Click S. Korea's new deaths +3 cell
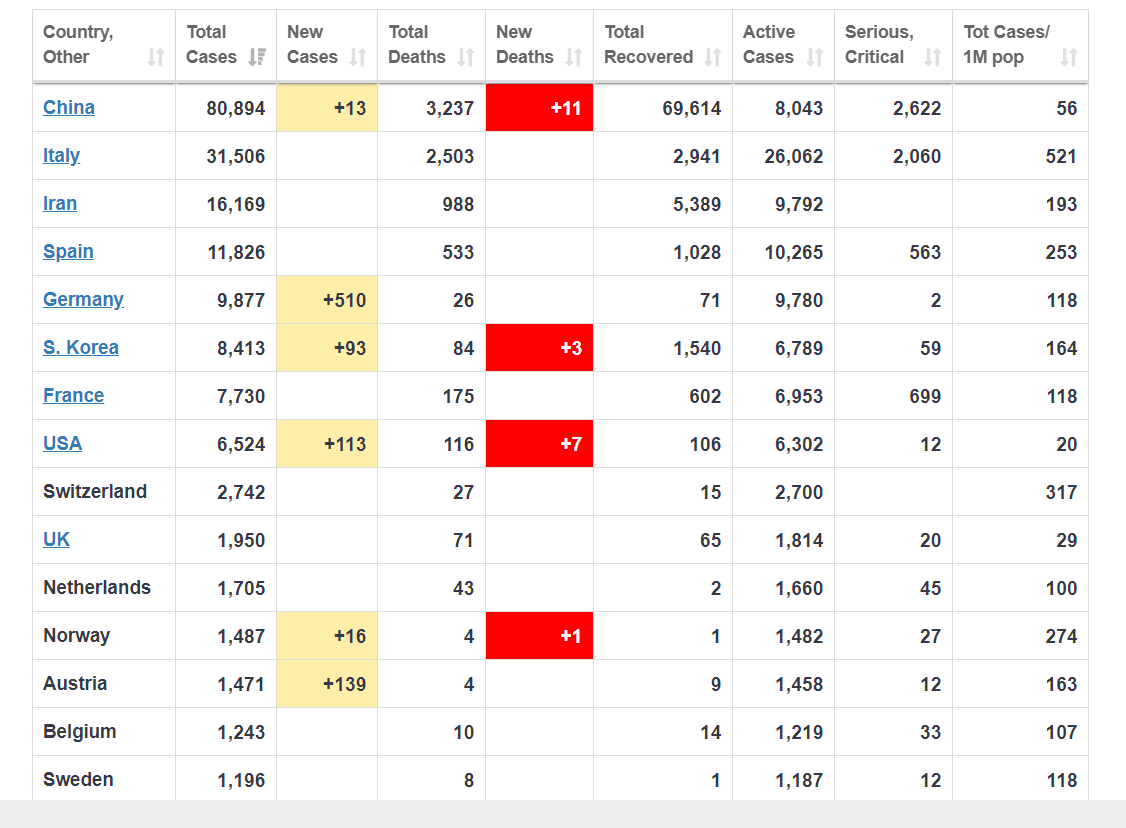The image size is (1126, 828). [539, 348]
